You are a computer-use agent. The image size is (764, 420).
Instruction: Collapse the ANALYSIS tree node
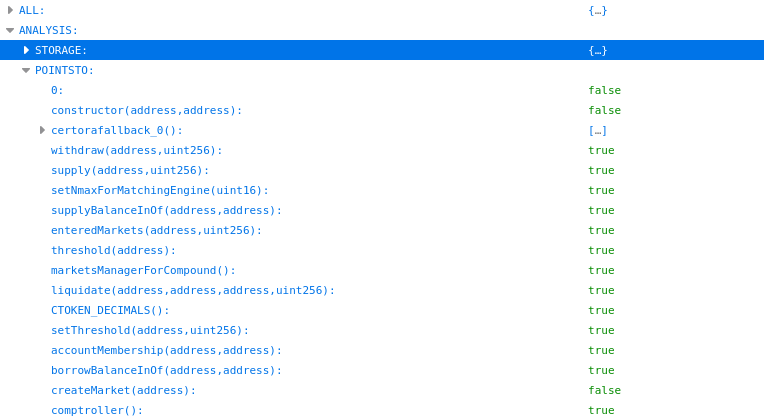pos(10,30)
